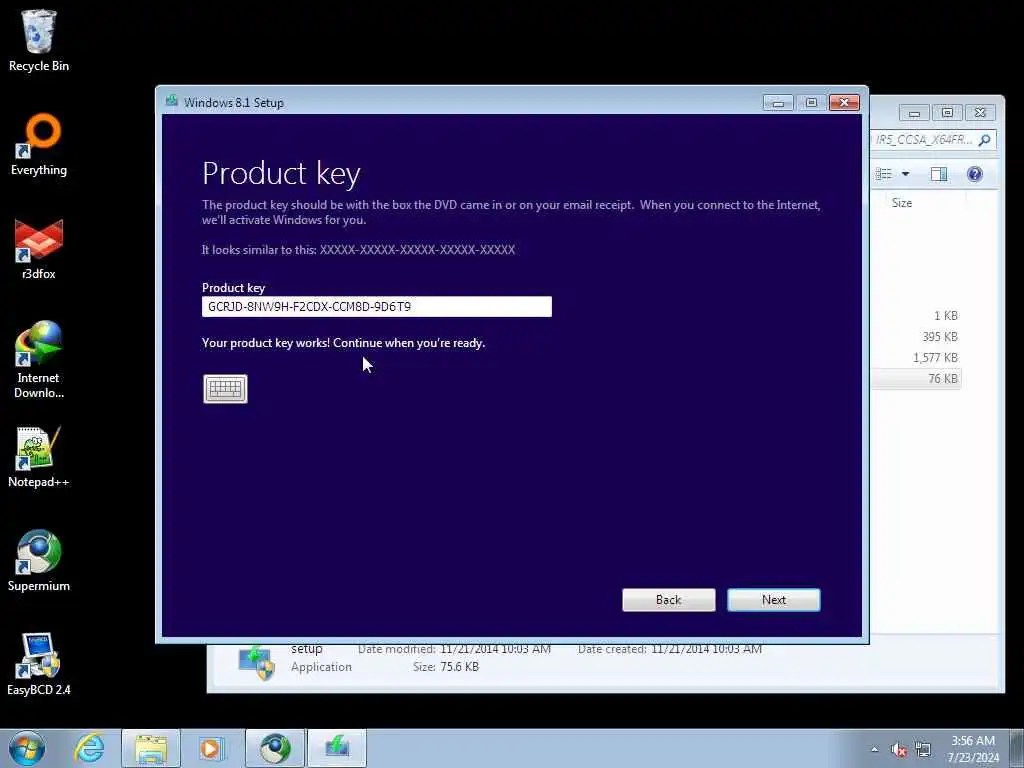Open the view options dropdown arrow in Explorer

coord(905,174)
